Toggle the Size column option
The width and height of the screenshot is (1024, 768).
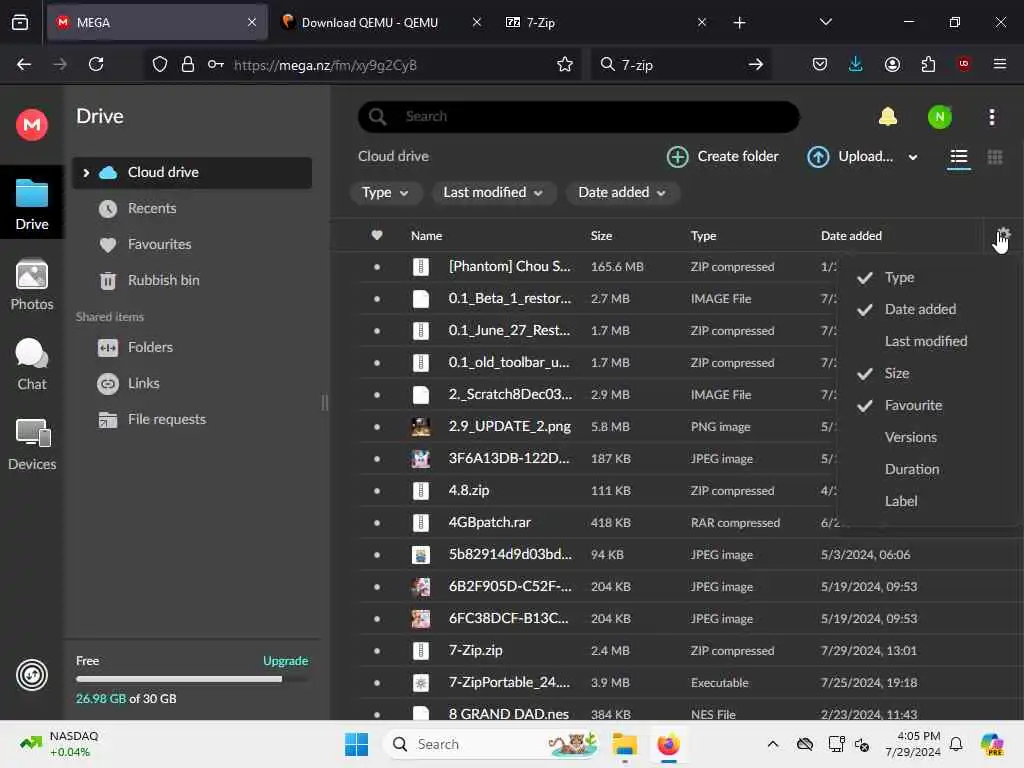click(x=897, y=374)
